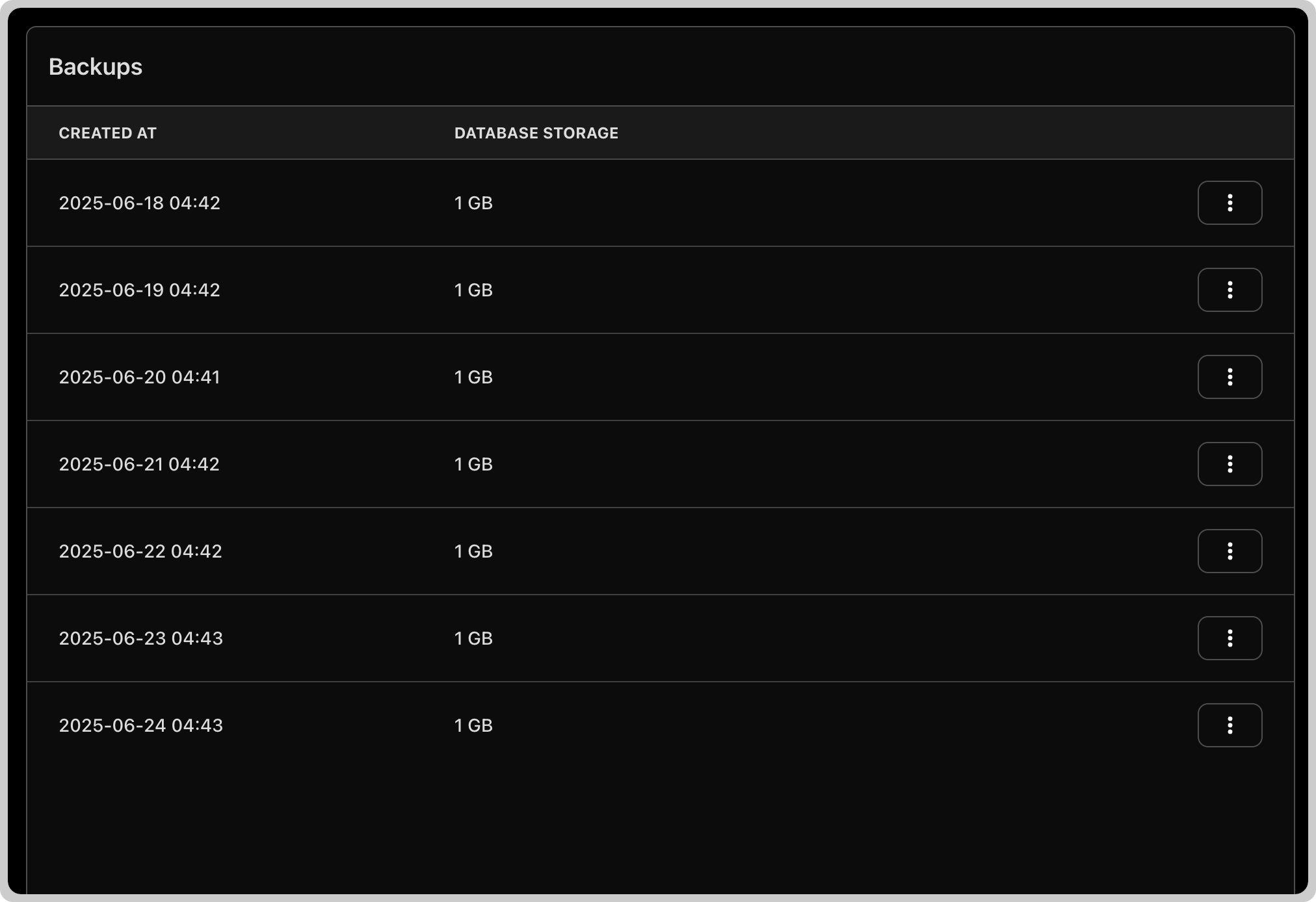1316x902 pixels.
Task: Open options menu for 2025-06-19 backup
Action: pyautogui.click(x=1230, y=290)
